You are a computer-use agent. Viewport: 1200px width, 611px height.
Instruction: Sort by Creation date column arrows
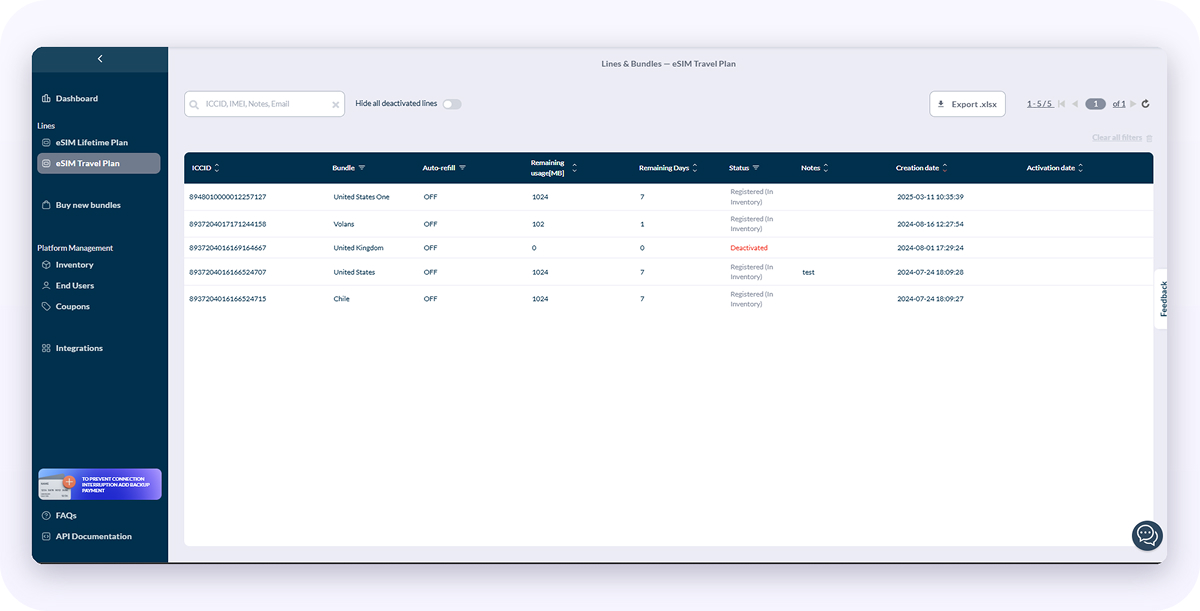tap(945, 168)
